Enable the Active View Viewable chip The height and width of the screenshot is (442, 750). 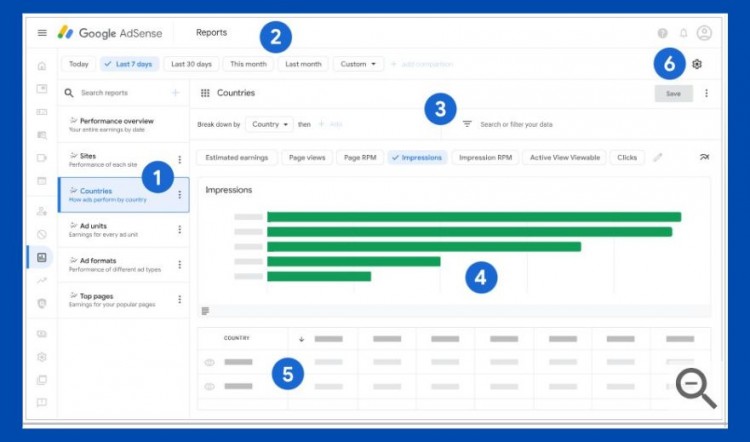point(565,157)
